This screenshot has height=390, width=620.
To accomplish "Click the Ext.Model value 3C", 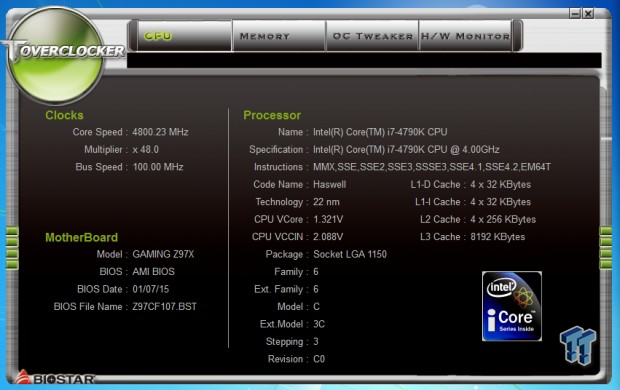I will pos(319,324).
